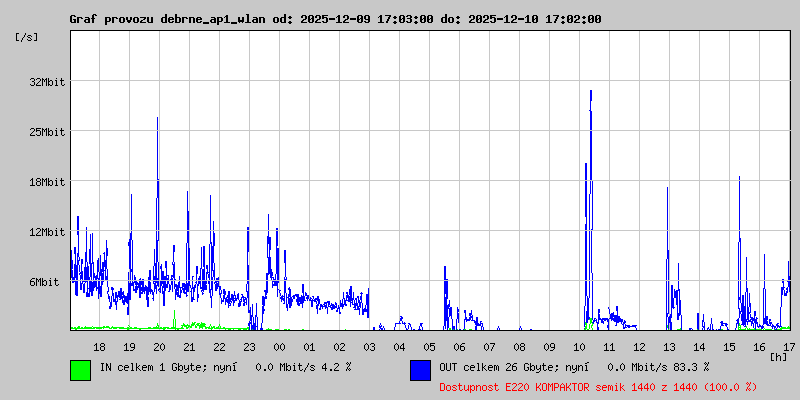800x400 pixels.
Task: Click the '03' hour tick label
Action: (369, 347)
